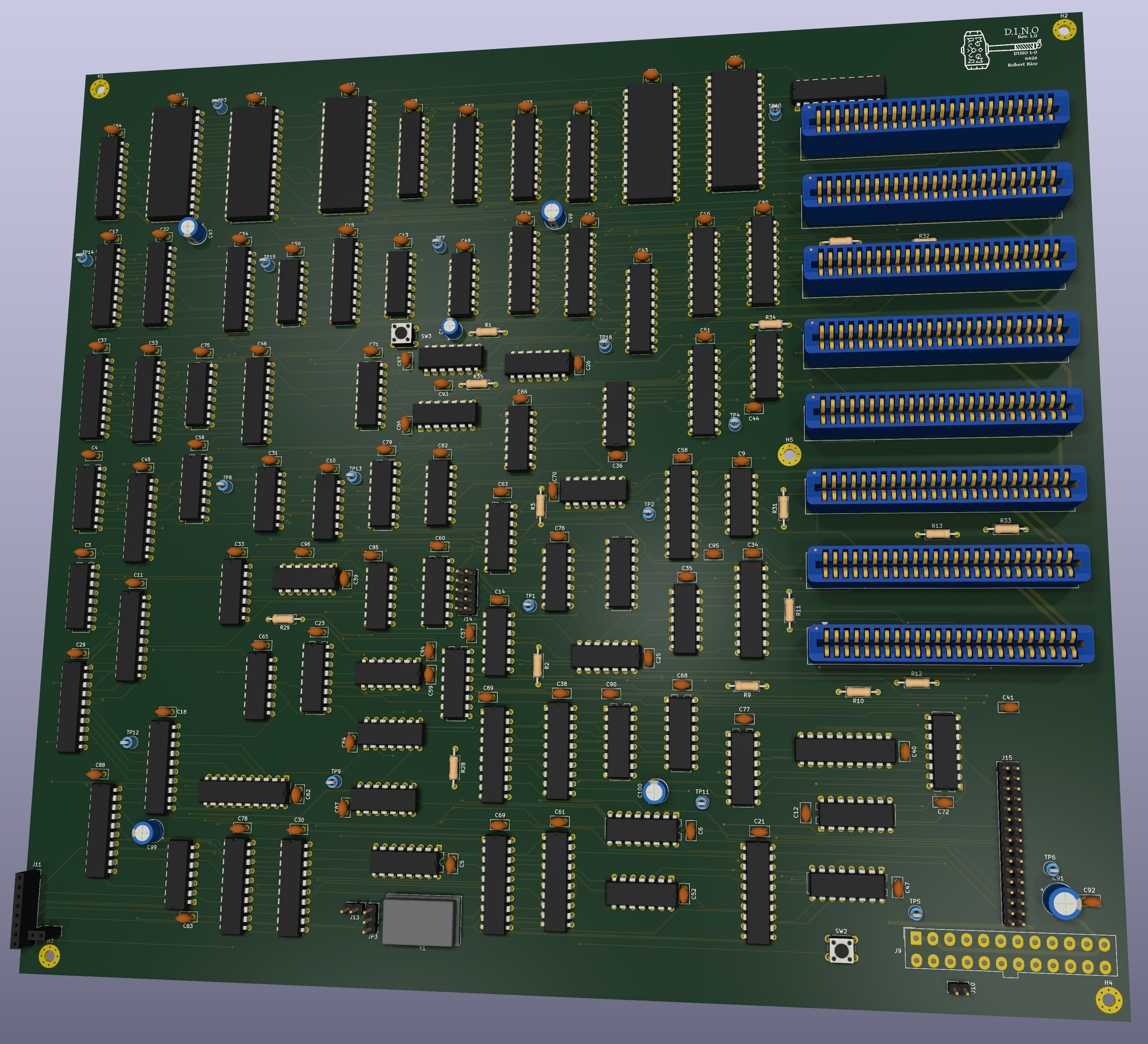Click the J14 pin header block
The image size is (1148, 1044).
point(466,591)
